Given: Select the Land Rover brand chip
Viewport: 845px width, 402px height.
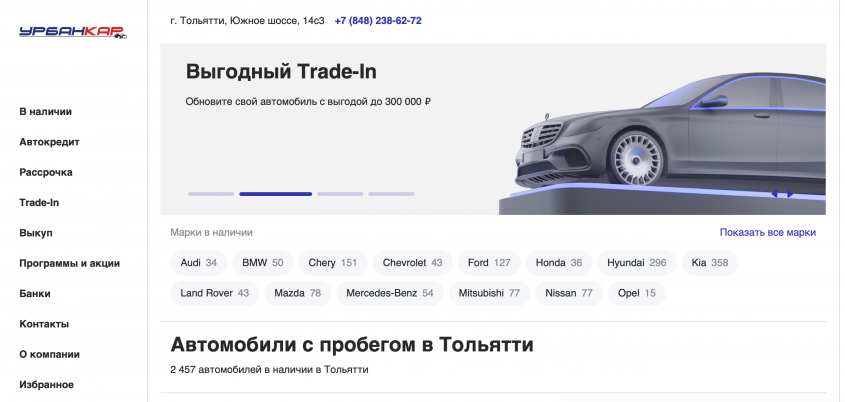Looking at the screenshot, I should [x=215, y=293].
